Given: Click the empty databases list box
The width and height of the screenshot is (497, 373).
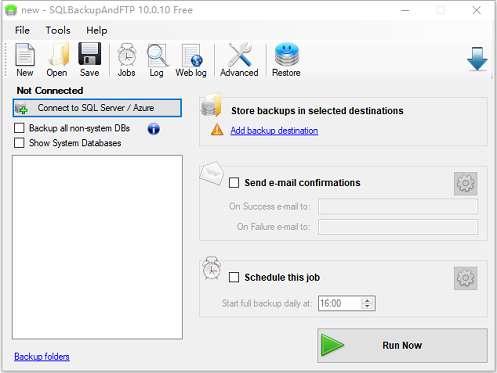Looking at the screenshot, I should 97,247.
